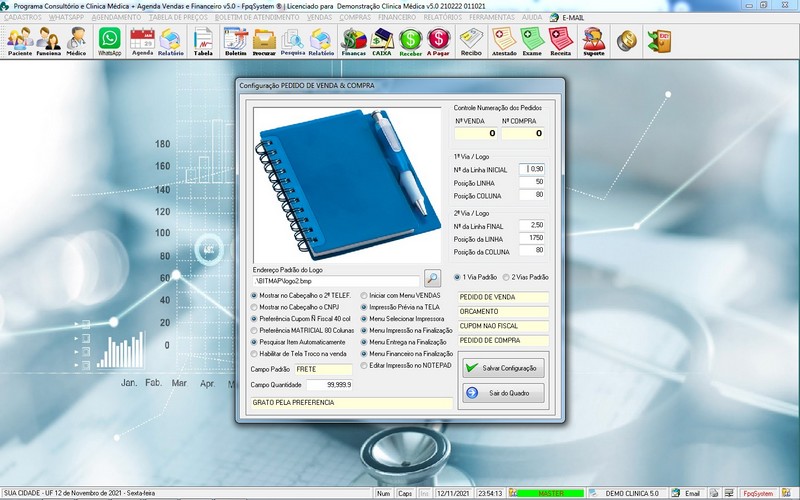Screen dimensions: 800x500
Task: Open the TABELA DE PREÇOS menu
Action: (x=178, y=17)
